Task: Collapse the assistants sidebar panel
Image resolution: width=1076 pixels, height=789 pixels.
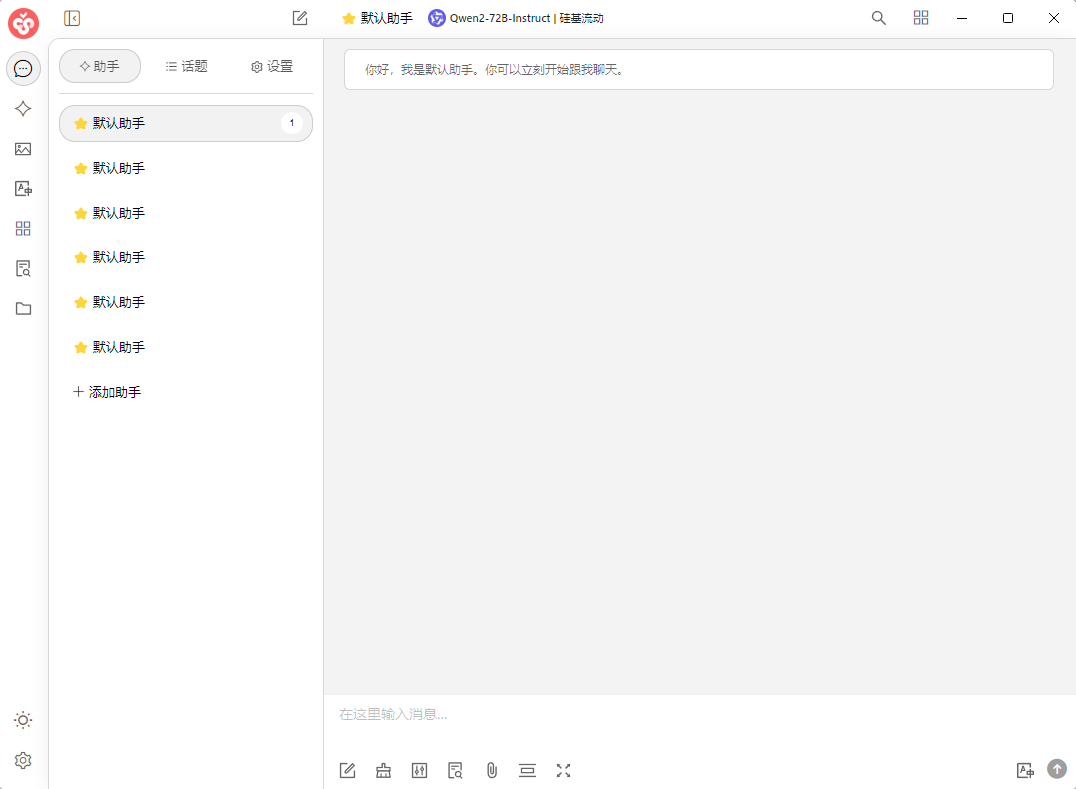Action: [72, 18]
